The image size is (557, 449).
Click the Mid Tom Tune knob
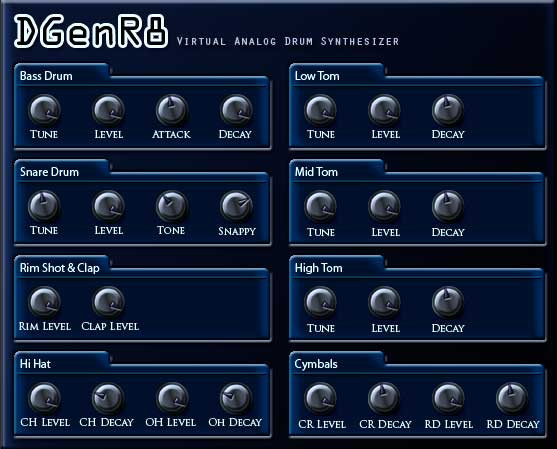point(320,206)
